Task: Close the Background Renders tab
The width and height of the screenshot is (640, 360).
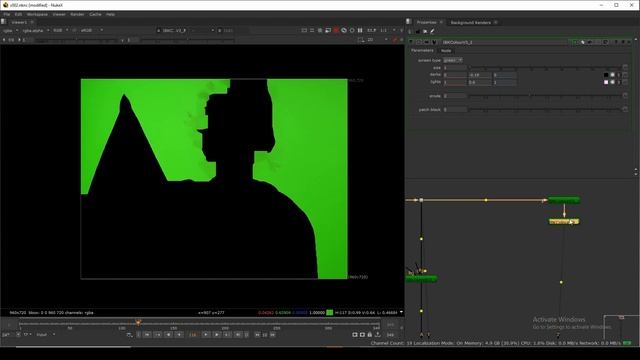Action: pyautogui.click(x=496, y=22)
